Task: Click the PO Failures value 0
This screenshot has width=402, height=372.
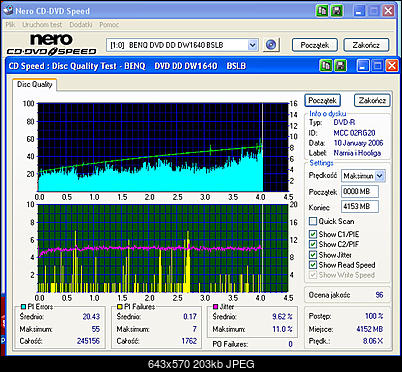Action: coord(290,344)
